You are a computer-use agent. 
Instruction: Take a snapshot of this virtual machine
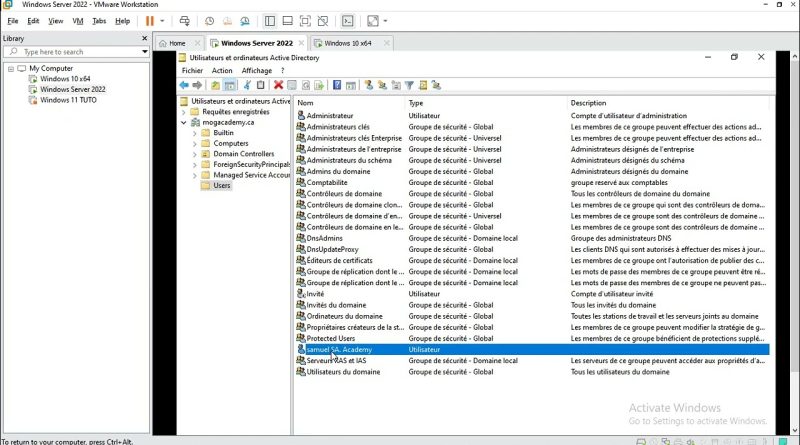pyautogui.click(x=209, y=21)
